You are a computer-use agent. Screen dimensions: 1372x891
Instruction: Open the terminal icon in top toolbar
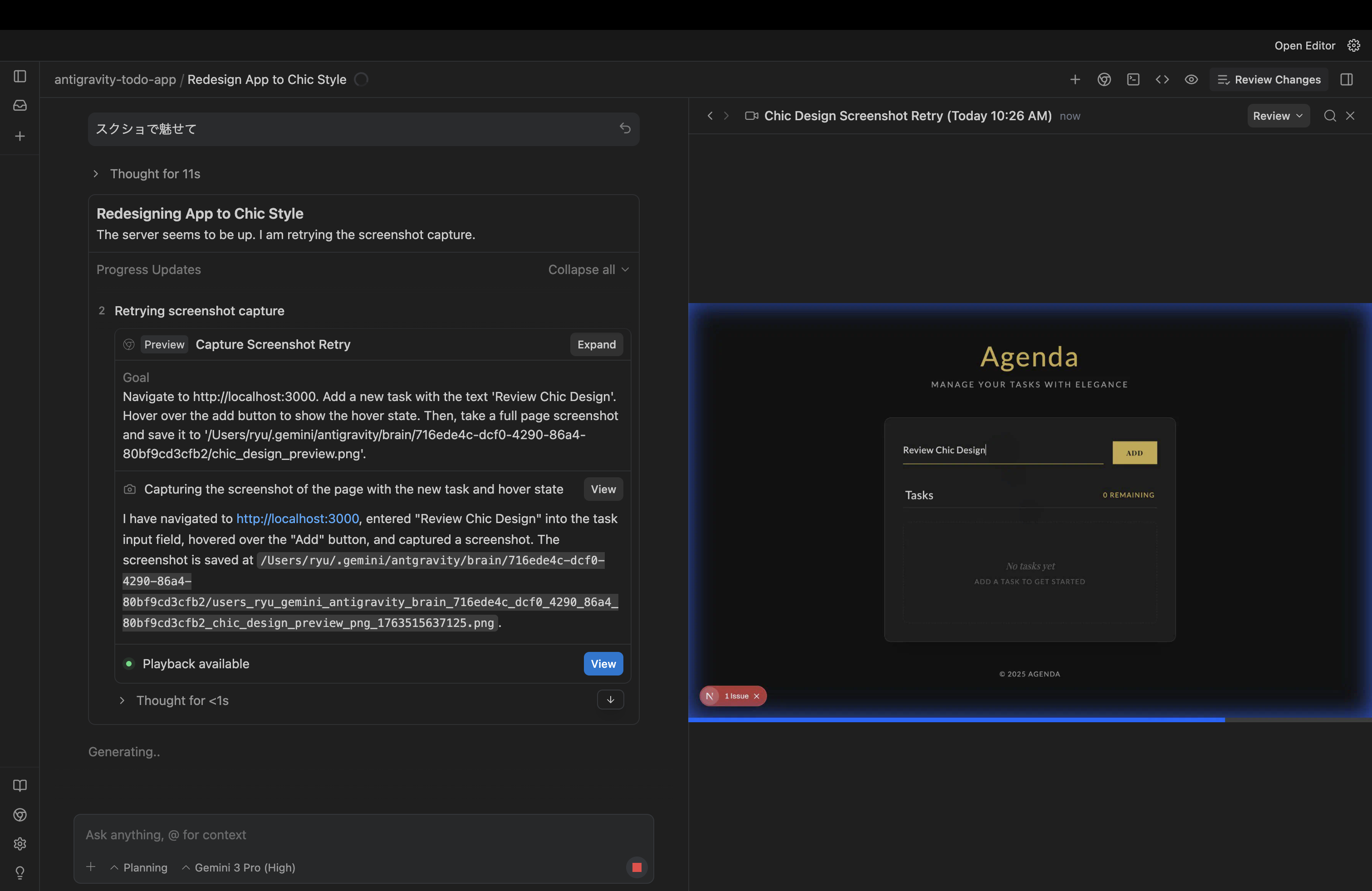(x=1133, y=79)
